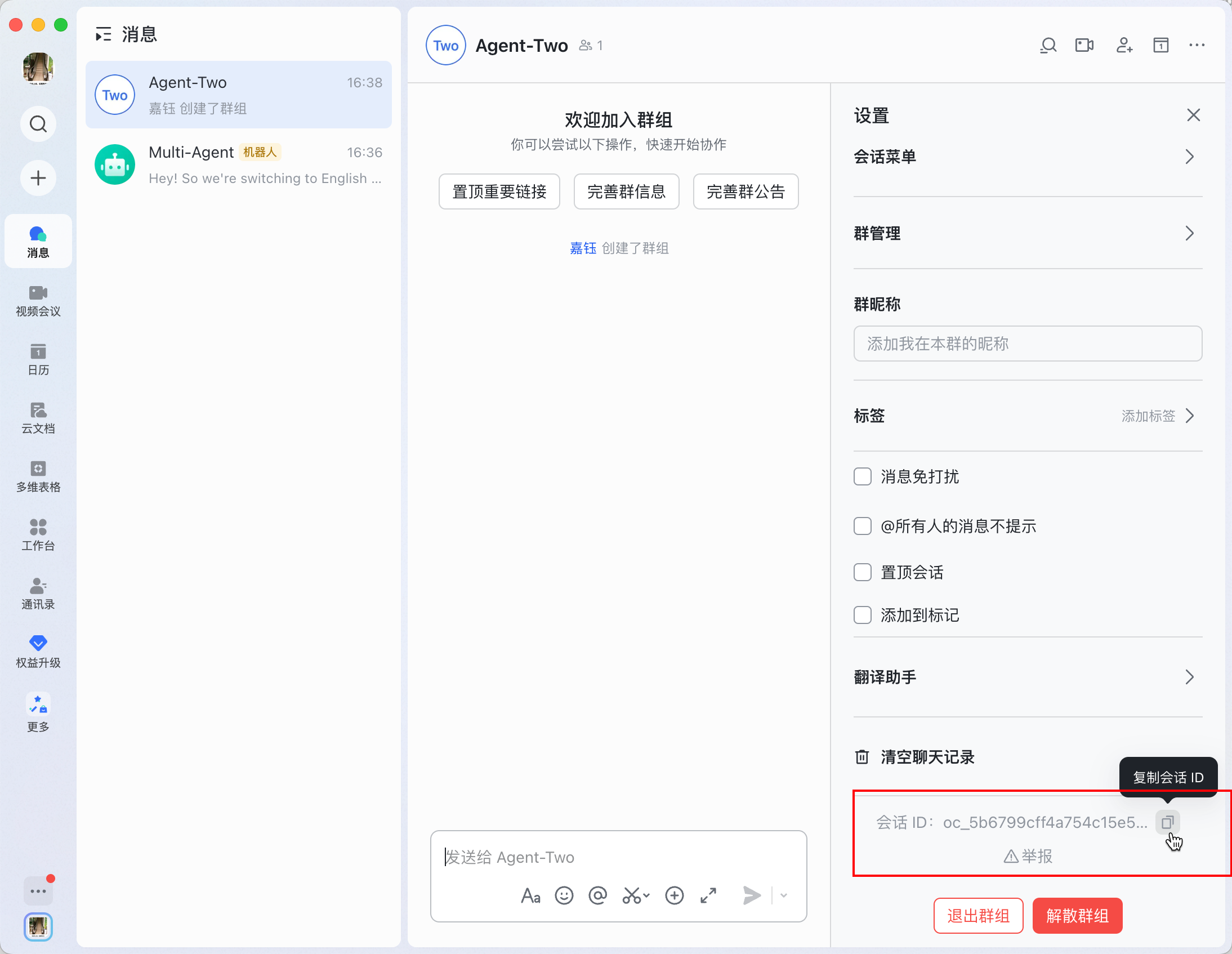Open 云文档 from sidebar

[x=38, y=417]
